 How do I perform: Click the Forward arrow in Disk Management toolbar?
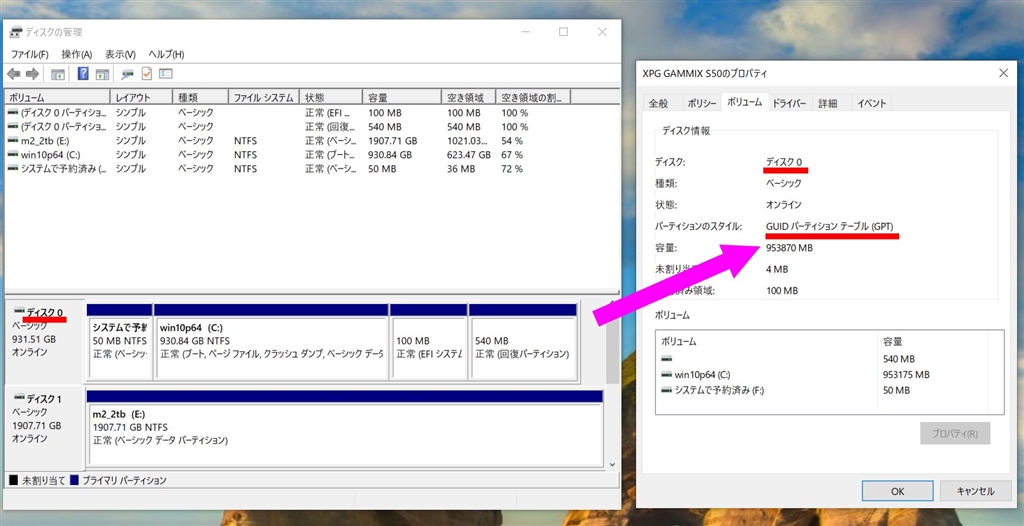coord(33,74)
